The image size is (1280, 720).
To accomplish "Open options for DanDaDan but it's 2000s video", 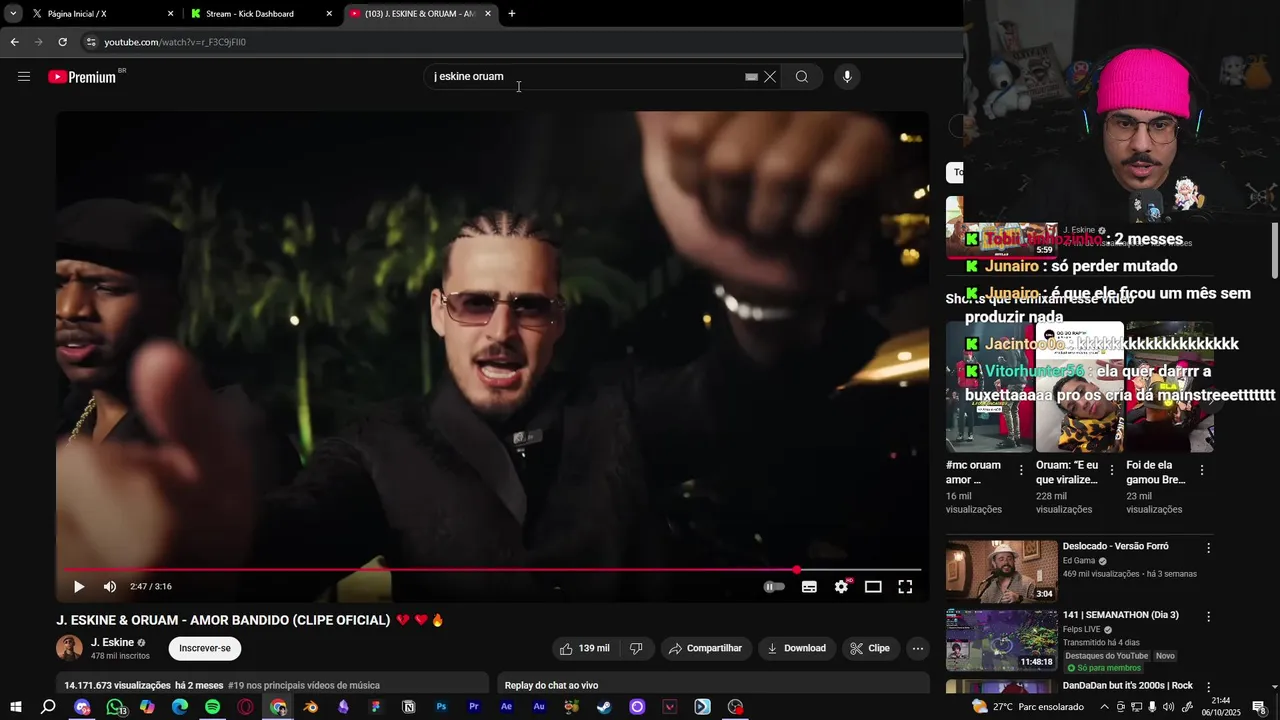I will [x=1208, y=686].
